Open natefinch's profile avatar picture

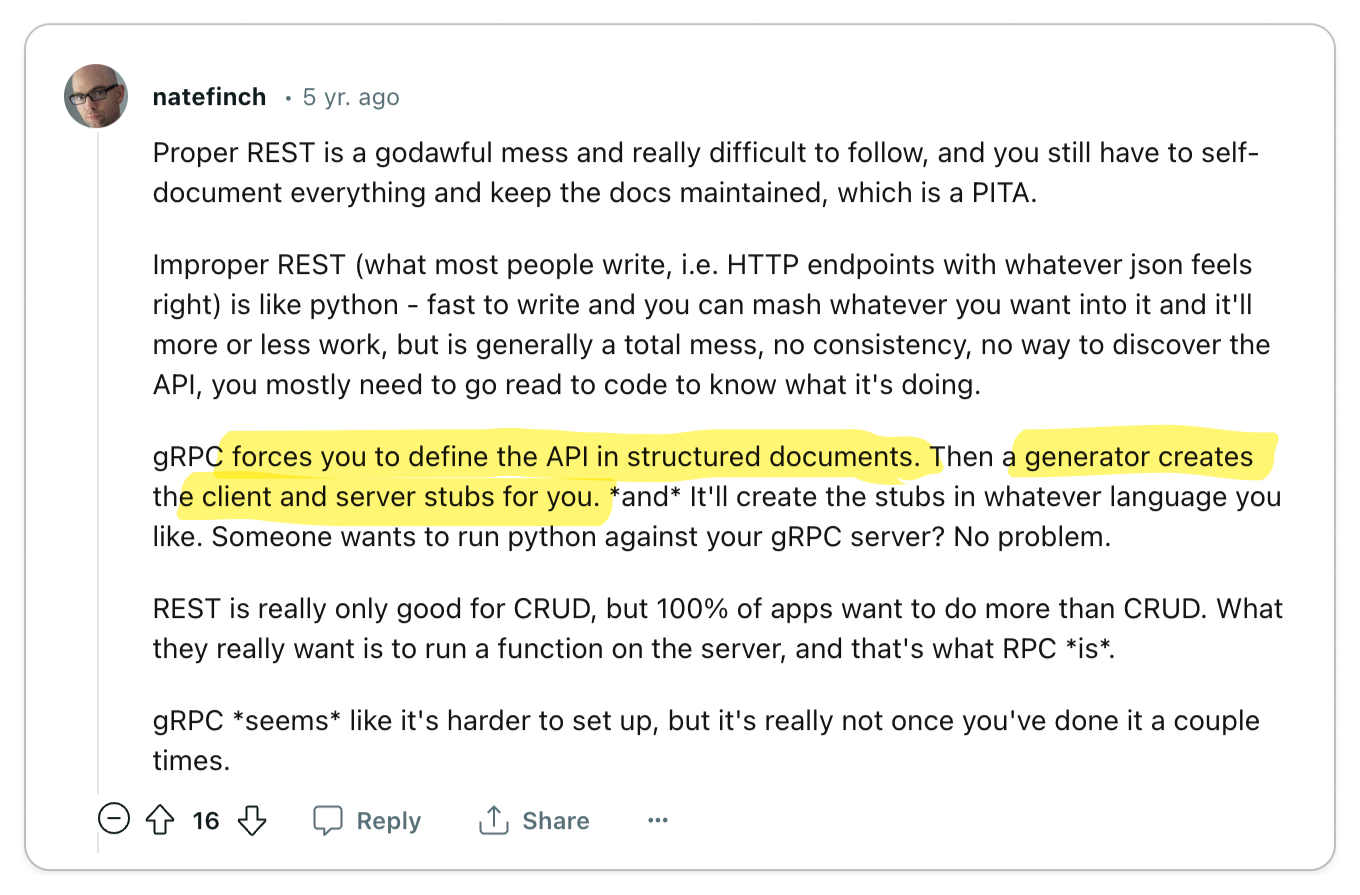pos(96,96)
